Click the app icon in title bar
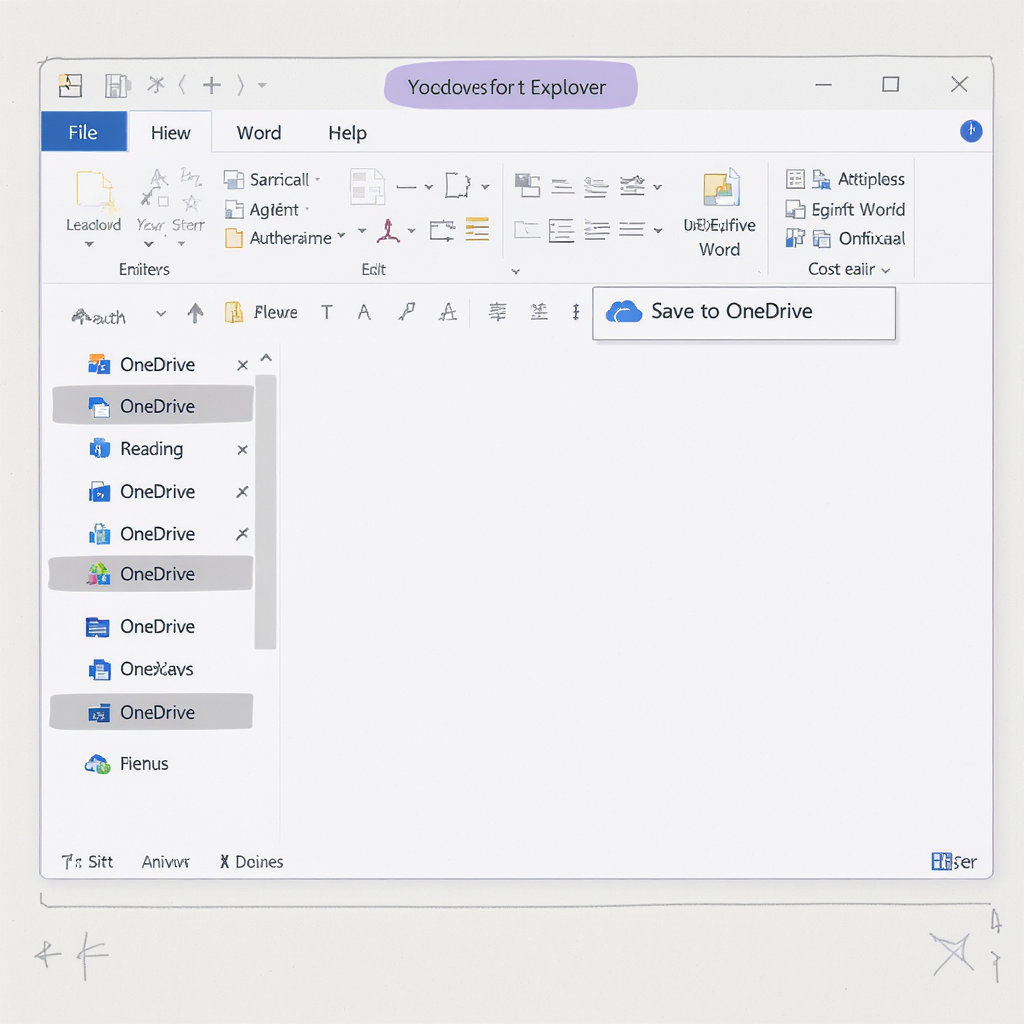The width and height of the screenshot is (1024, 1024). (70, 86)
